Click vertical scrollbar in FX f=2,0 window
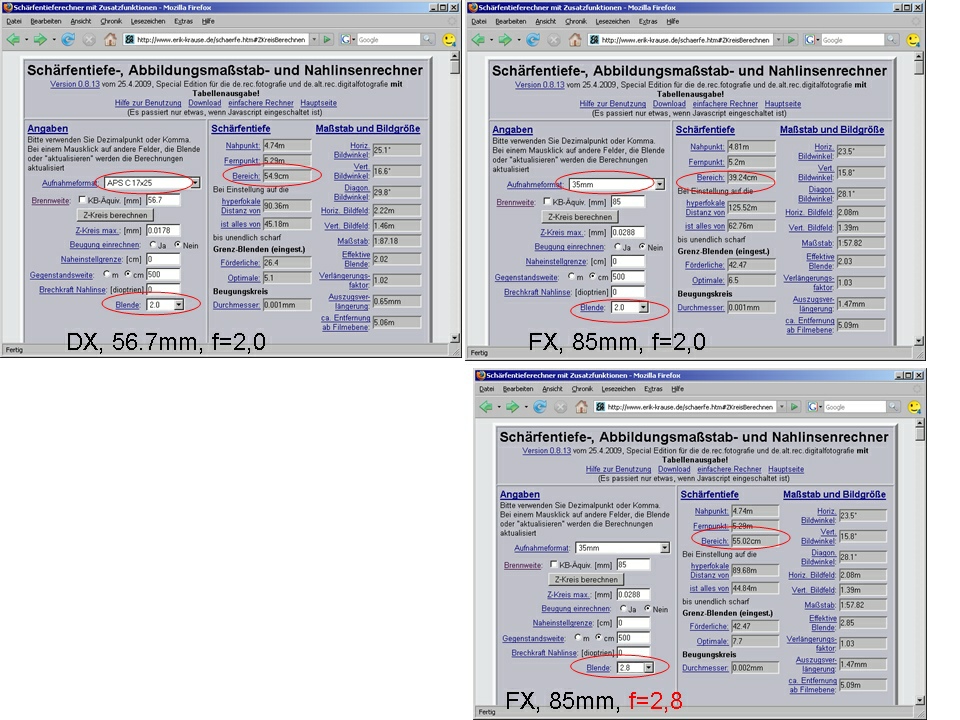The height and width of the screenshot is (720, 960). [919, 200]
